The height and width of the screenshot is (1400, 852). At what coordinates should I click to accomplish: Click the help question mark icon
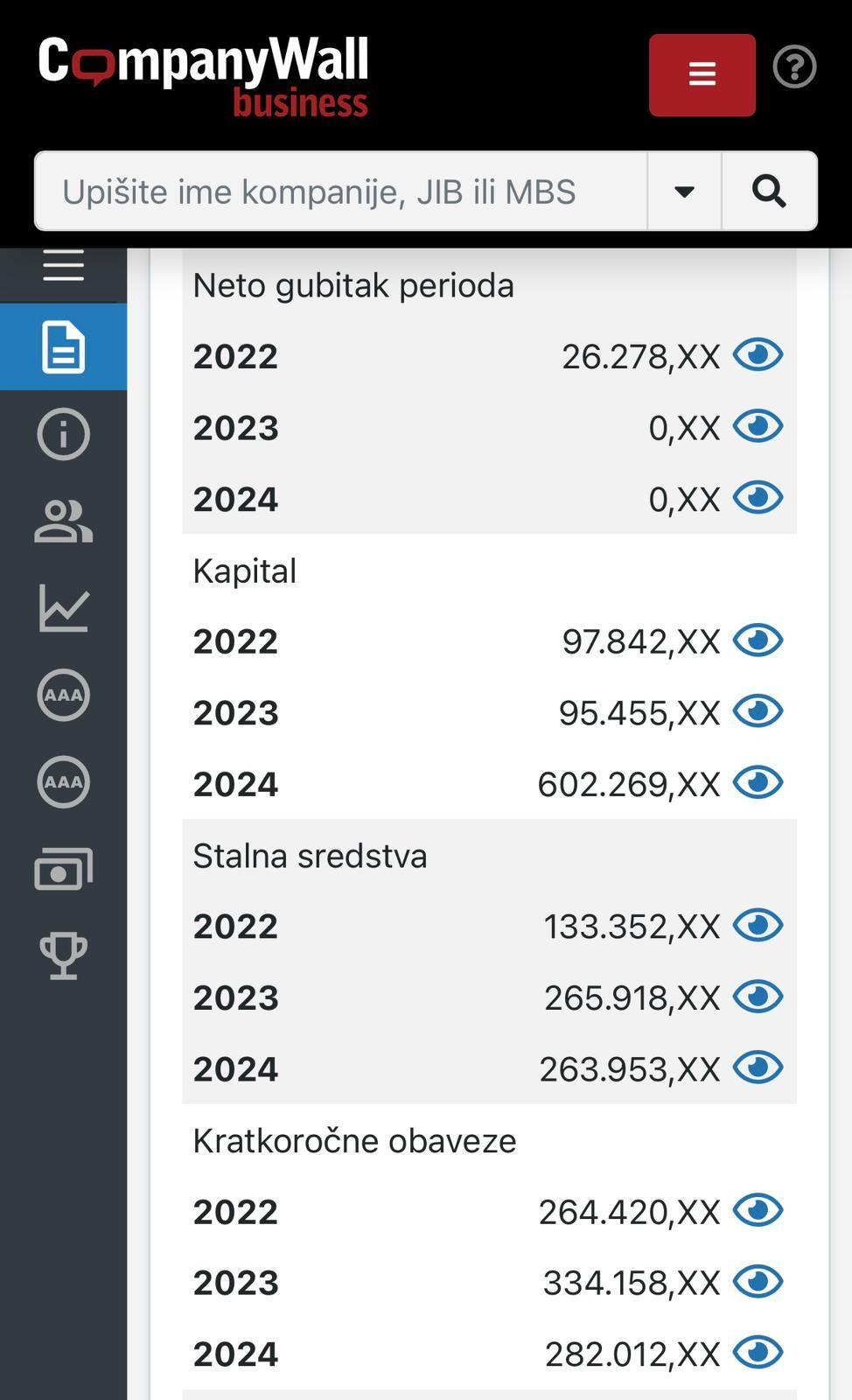794,67
